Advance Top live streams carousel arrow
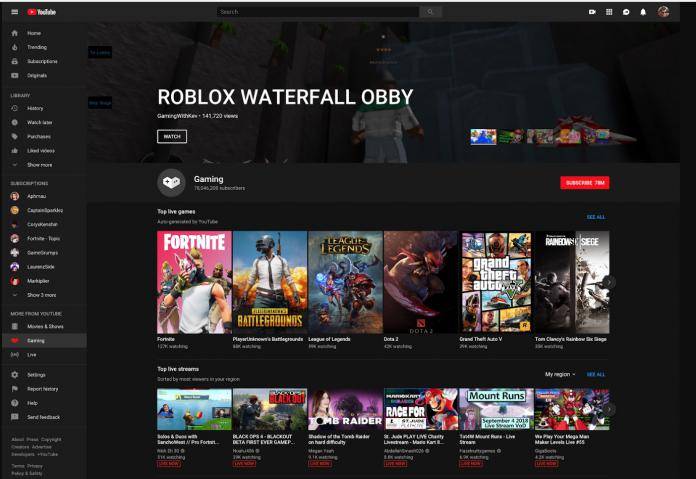696x479 pixels. pyautogui.click(x=609, y=409)
